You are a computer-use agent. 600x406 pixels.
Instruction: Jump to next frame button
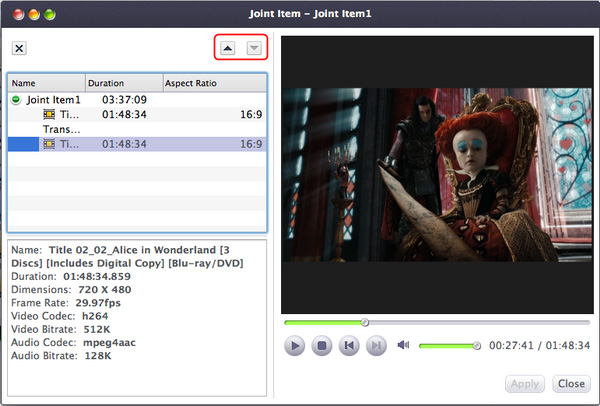[376, 346]
